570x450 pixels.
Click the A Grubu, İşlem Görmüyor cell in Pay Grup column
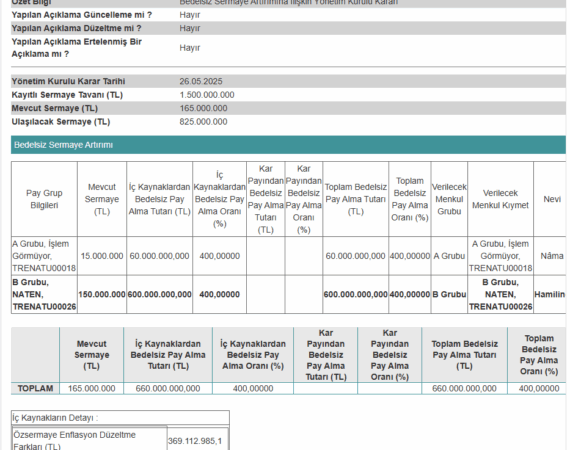[x=44, y=256]
